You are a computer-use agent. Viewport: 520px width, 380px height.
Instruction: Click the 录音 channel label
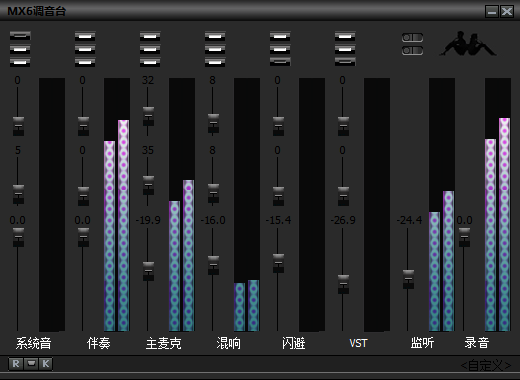click(x=477, y=343)
